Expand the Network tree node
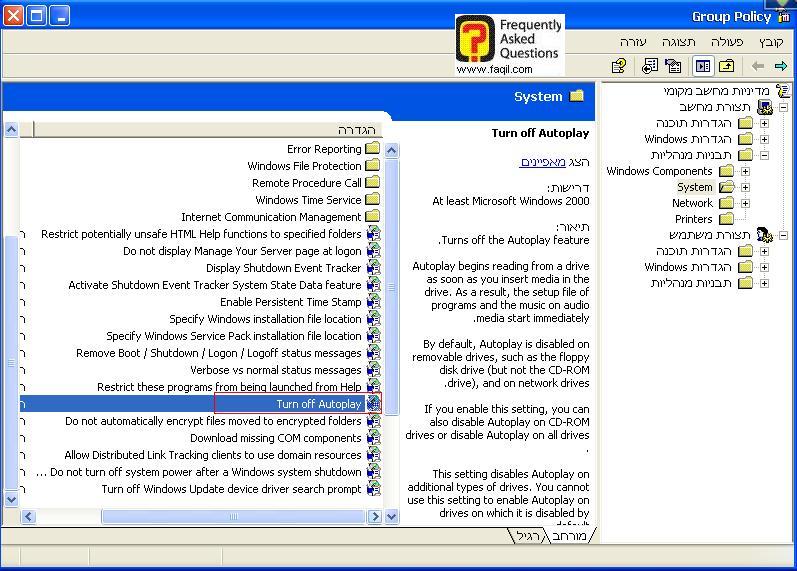 pyautogui.click(x=745, y=203)
